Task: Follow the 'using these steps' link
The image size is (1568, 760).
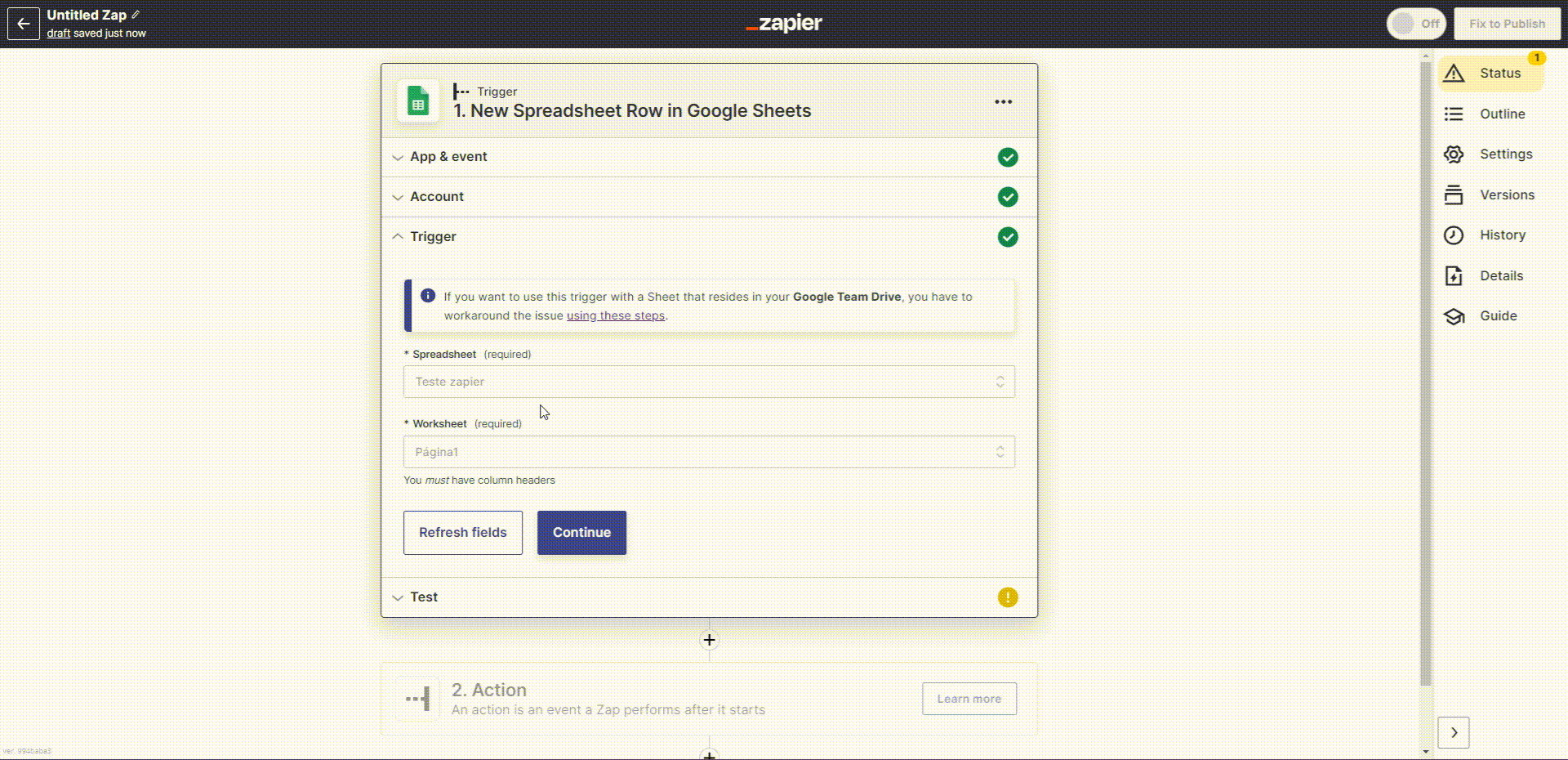Action: tap(616, 315)
